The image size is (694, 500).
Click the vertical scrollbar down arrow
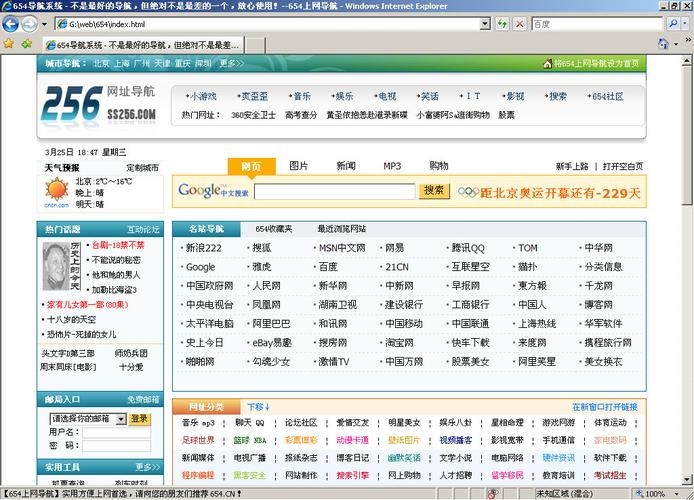click(x=687, y=480)
